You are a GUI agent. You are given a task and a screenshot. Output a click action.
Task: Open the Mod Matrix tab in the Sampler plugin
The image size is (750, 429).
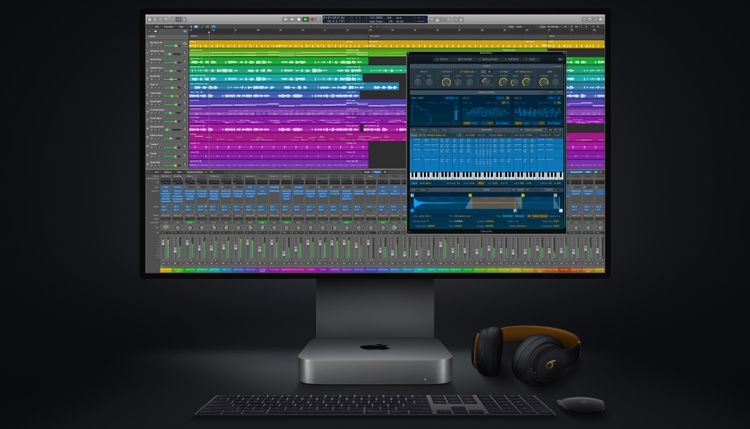point(464,59)
